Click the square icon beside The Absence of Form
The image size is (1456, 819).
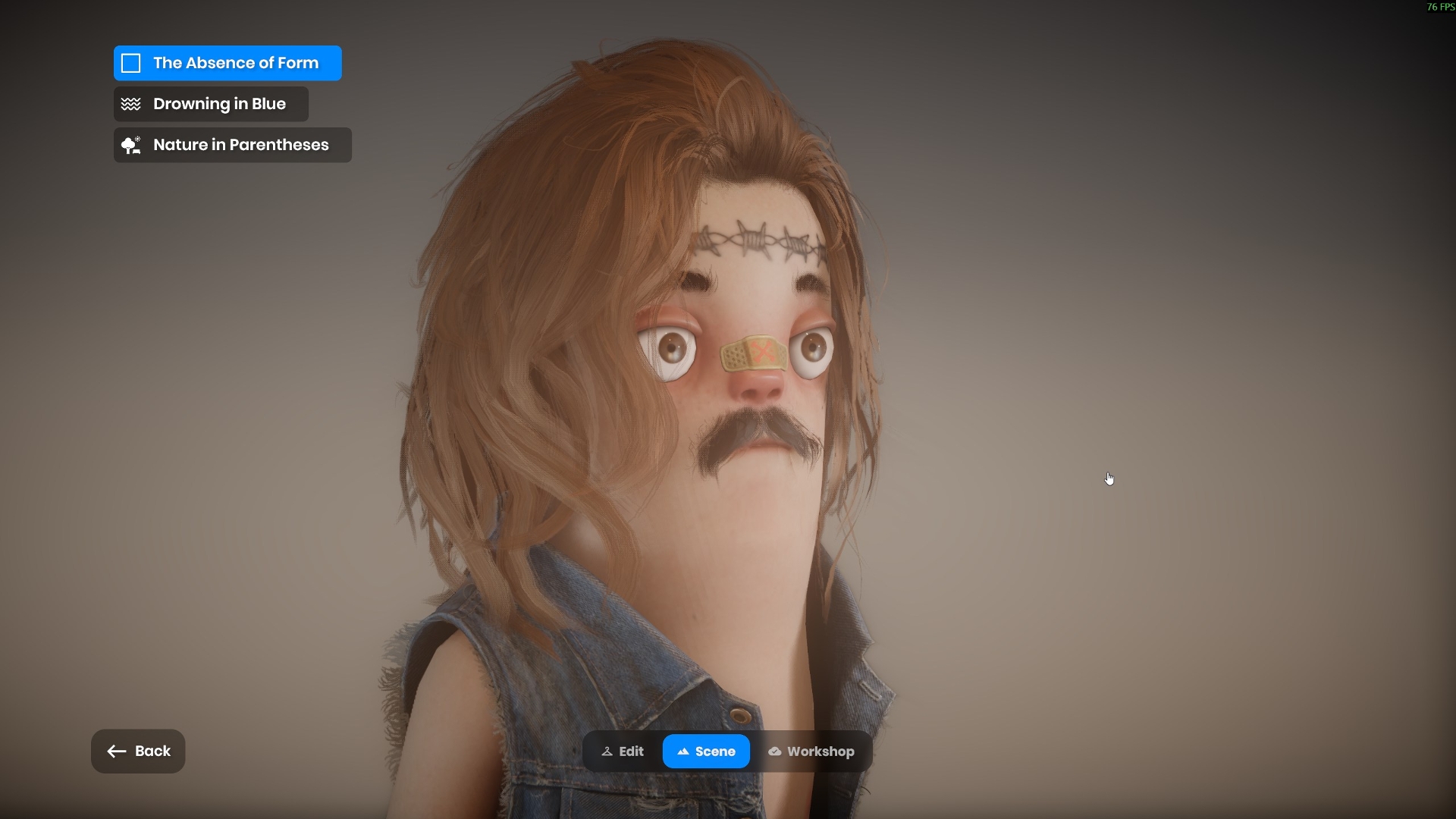[x=131, y=63]
